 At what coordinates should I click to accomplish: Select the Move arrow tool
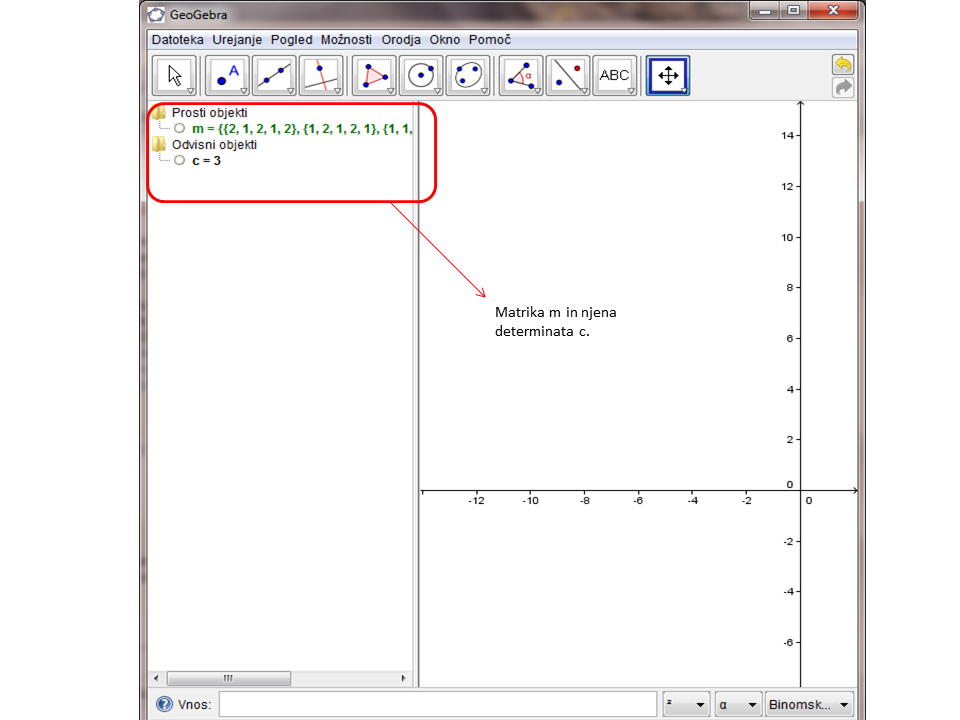(x=172, y=74)
